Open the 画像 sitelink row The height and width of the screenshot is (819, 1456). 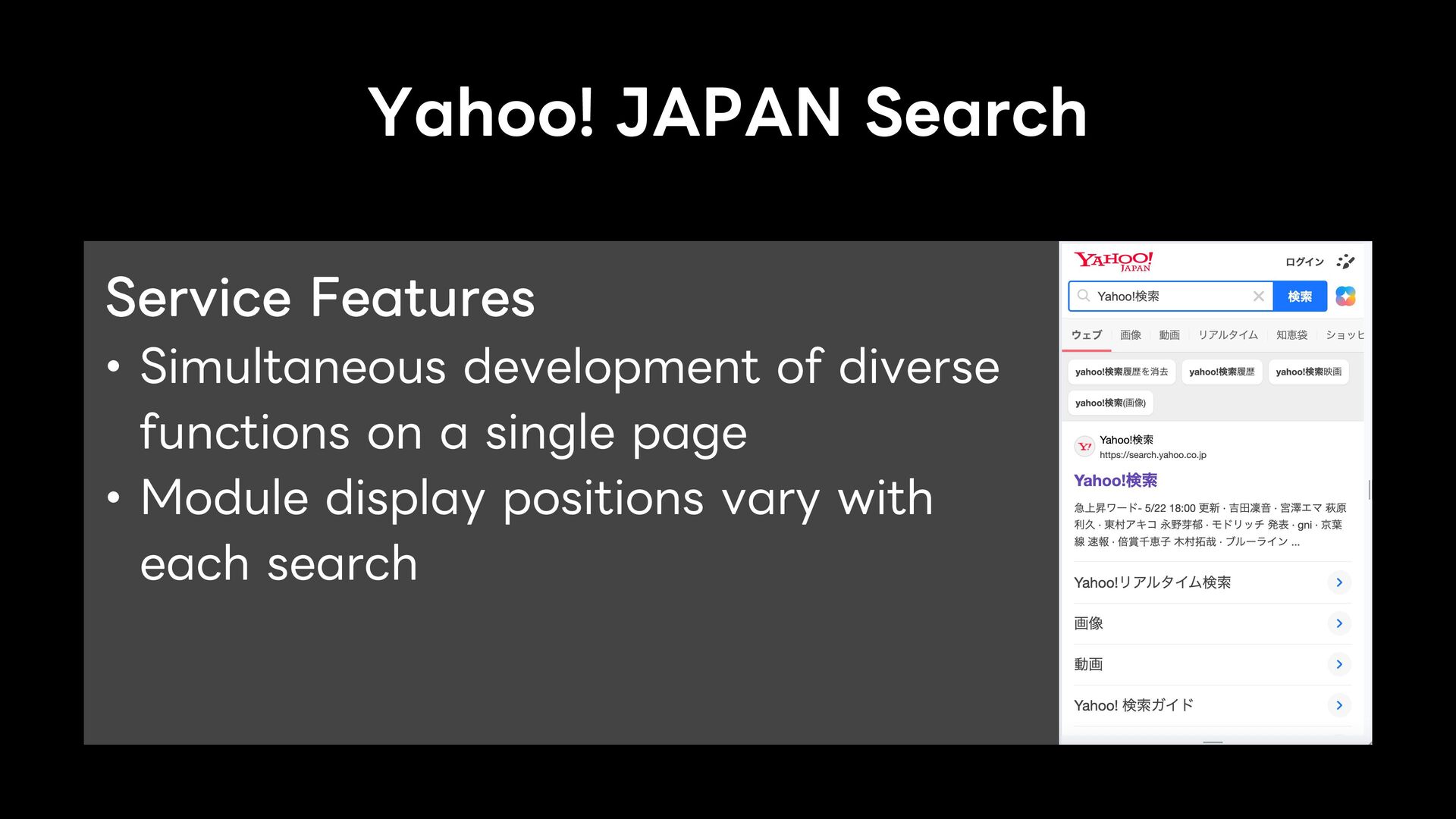click(1212, 623)
